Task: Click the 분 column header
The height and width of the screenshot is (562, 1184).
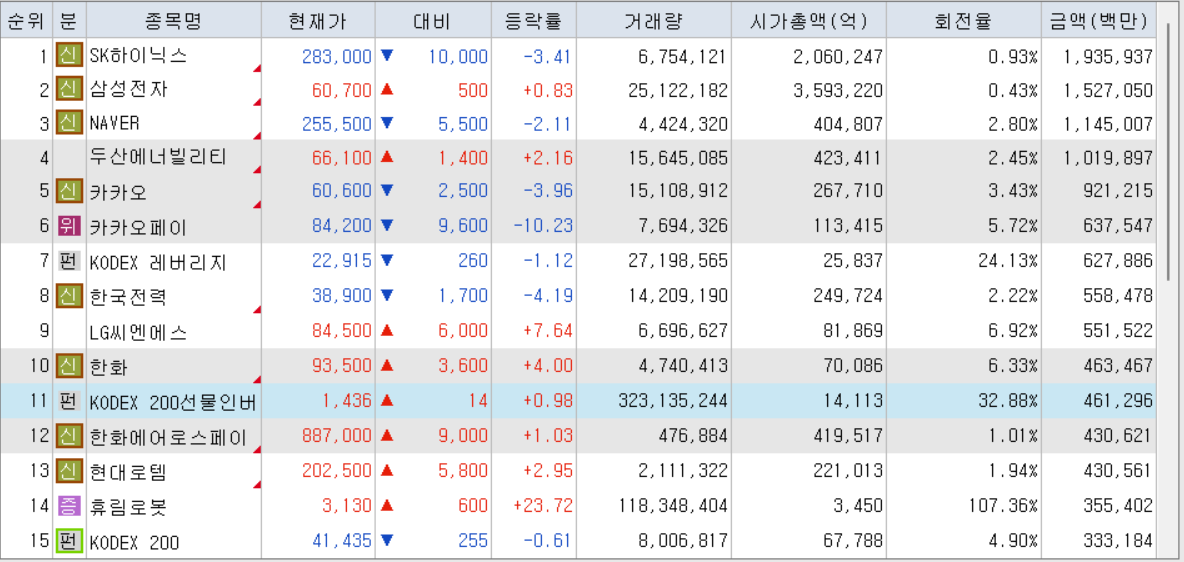Action: click(69, 21)
